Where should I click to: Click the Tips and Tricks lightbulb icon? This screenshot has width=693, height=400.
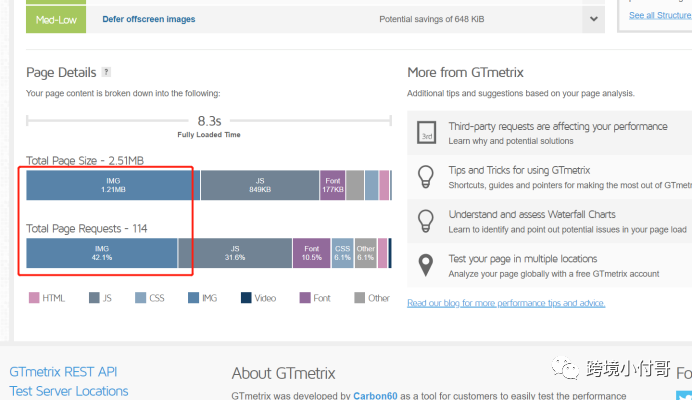[426, 177]
